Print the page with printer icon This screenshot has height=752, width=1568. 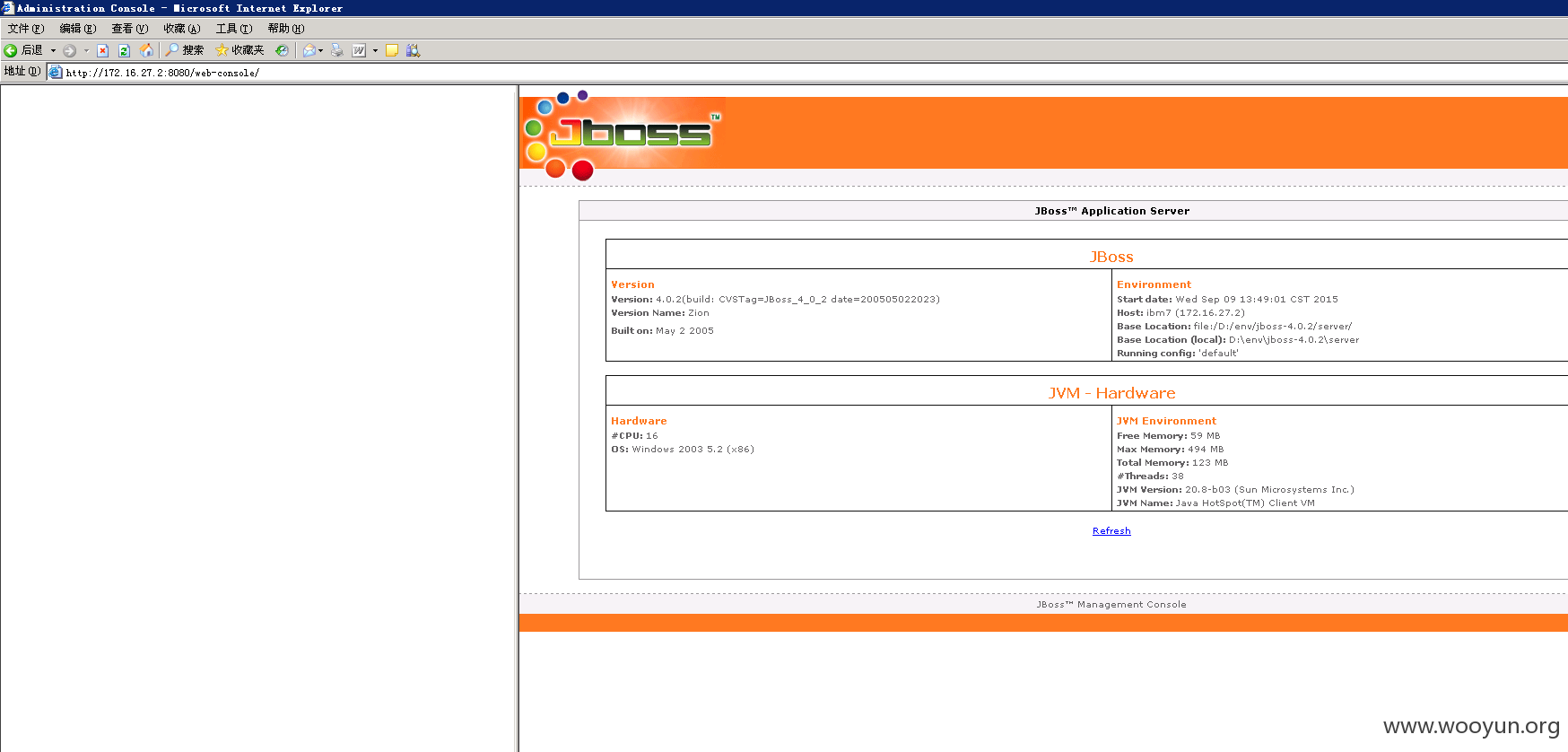click(336, 50)
